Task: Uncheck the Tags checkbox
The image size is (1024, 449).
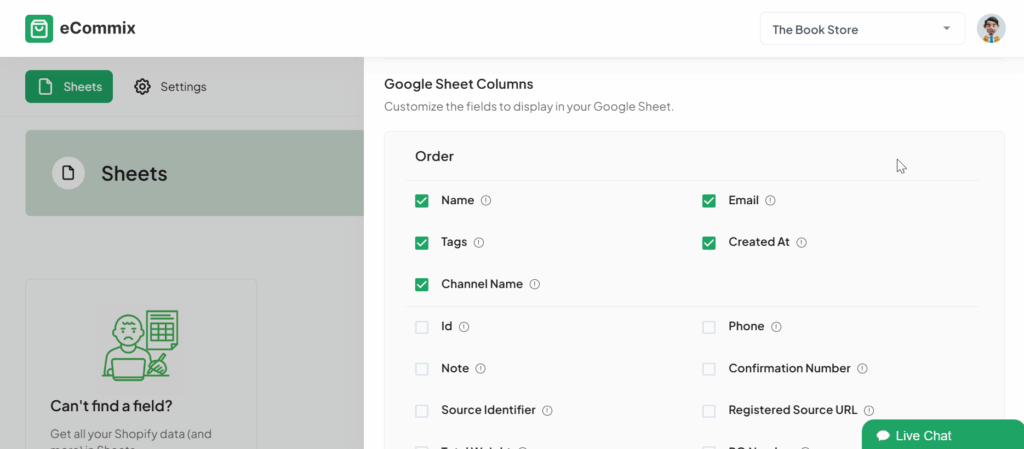Action: click(x=422, y=243)
